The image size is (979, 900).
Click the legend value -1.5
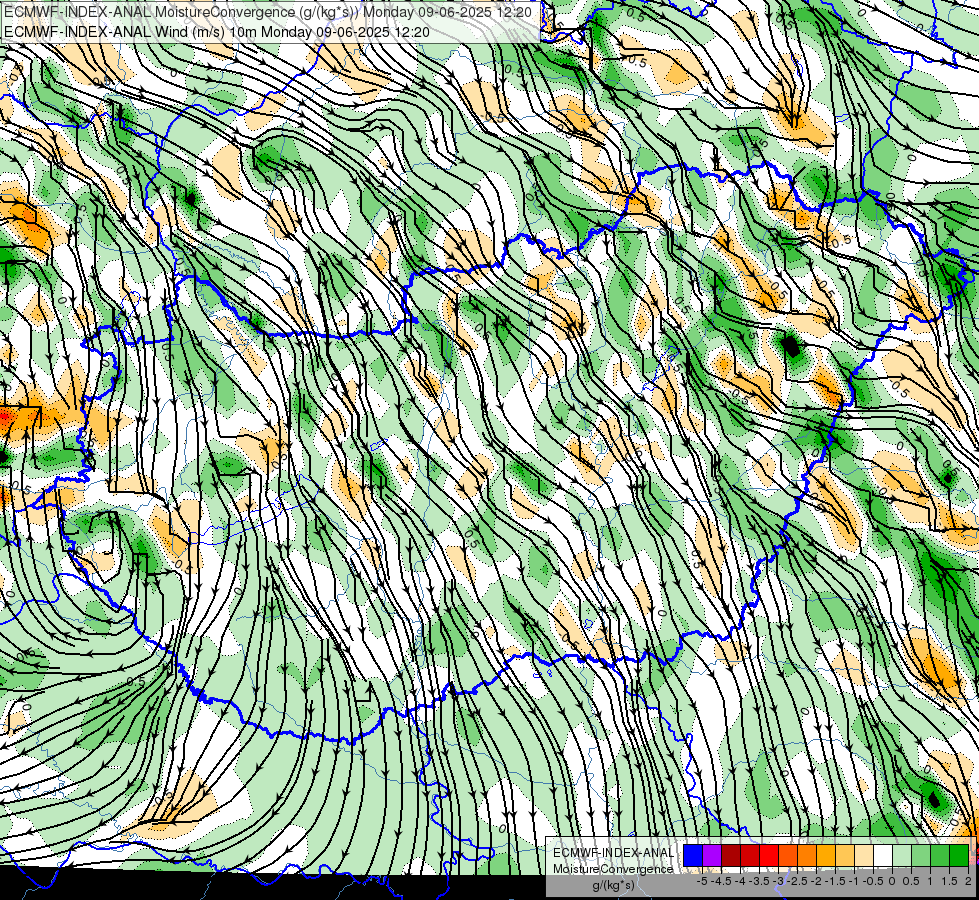[837, 881]
